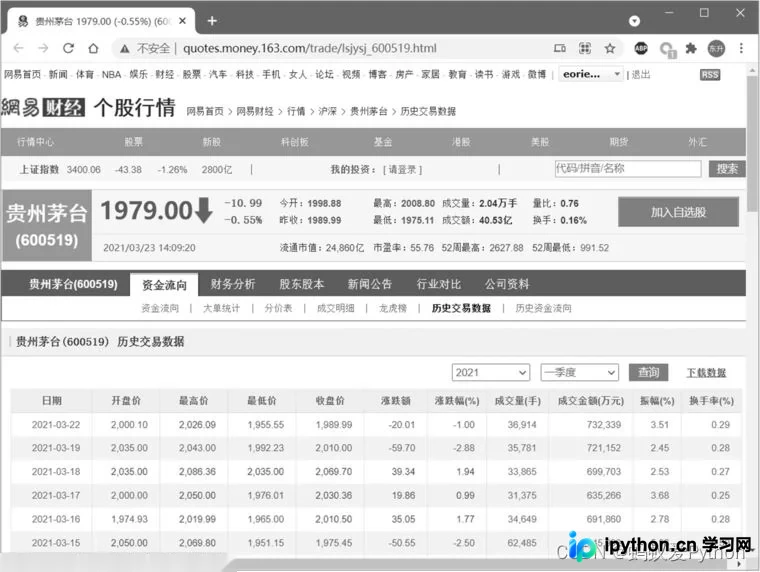Click the tab search dropdown circle icon
760x572 pixels.
coord(634,21)
